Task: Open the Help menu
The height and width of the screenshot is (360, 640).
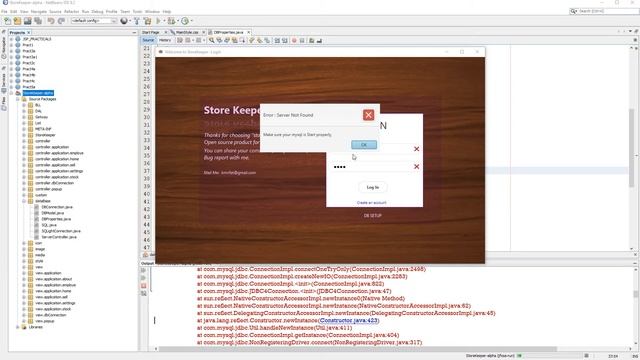Action: 167,11
